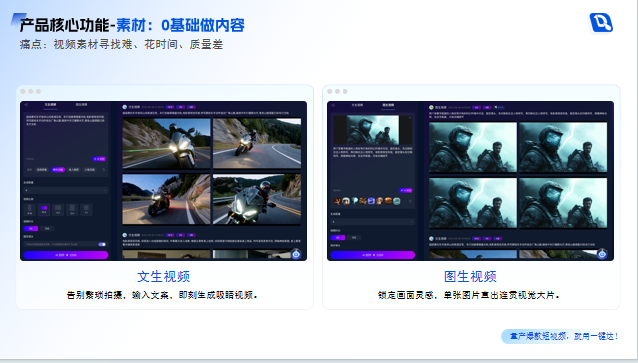The image size is (638, 363).
Task: Select the unhighlighted duration option in right panel
Action: point(354,237)
